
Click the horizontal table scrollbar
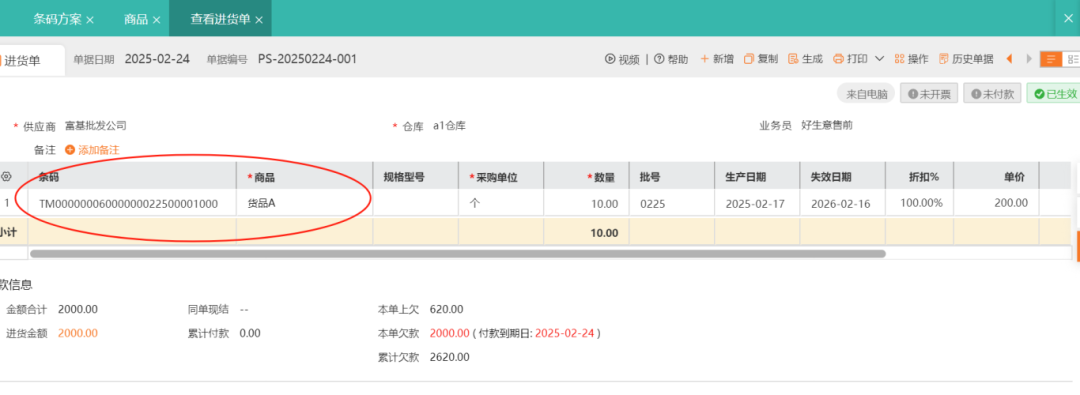pos(457,254)
